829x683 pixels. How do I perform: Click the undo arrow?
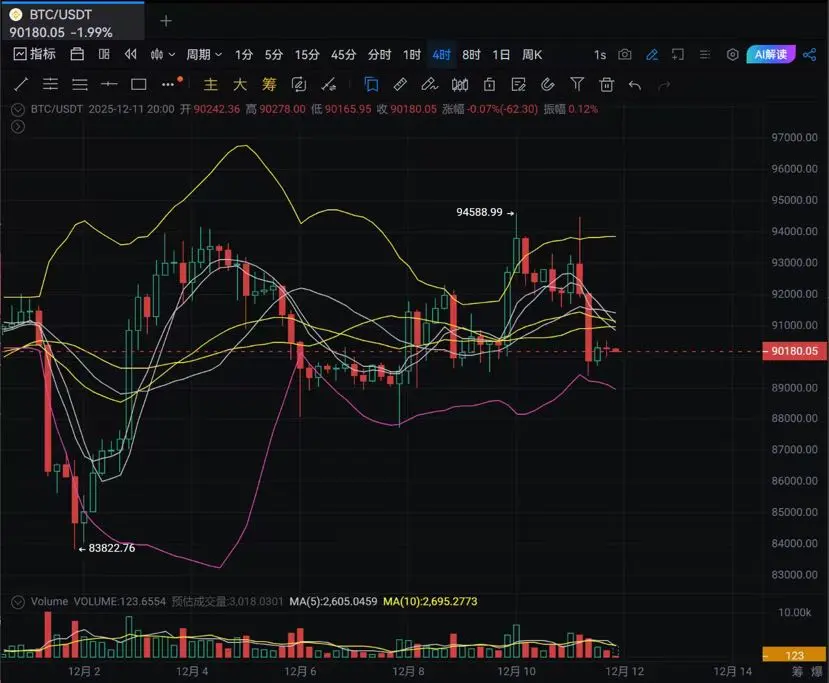[x=635, y=85]
